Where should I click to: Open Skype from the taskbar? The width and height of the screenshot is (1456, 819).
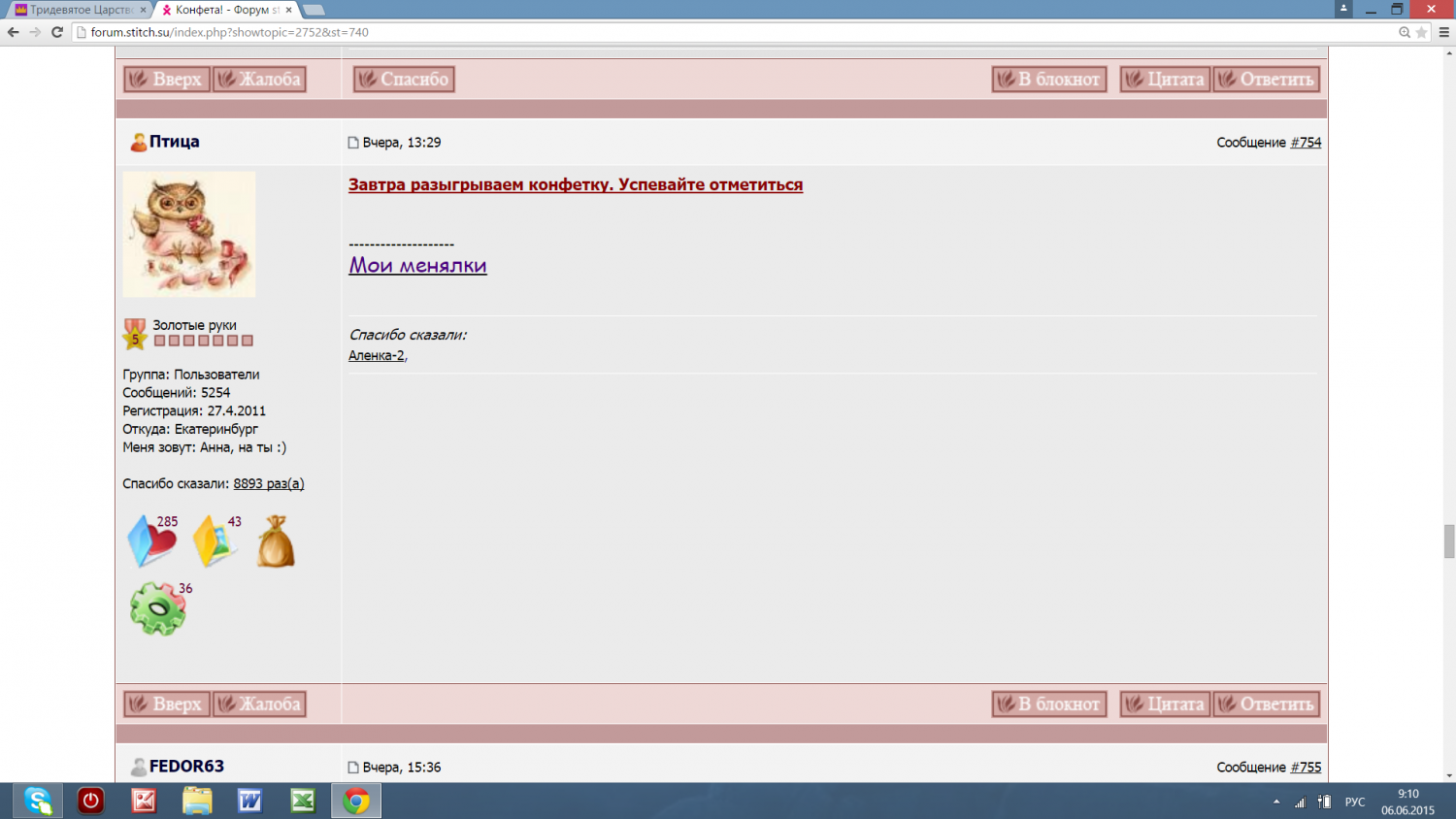[38, 801]
